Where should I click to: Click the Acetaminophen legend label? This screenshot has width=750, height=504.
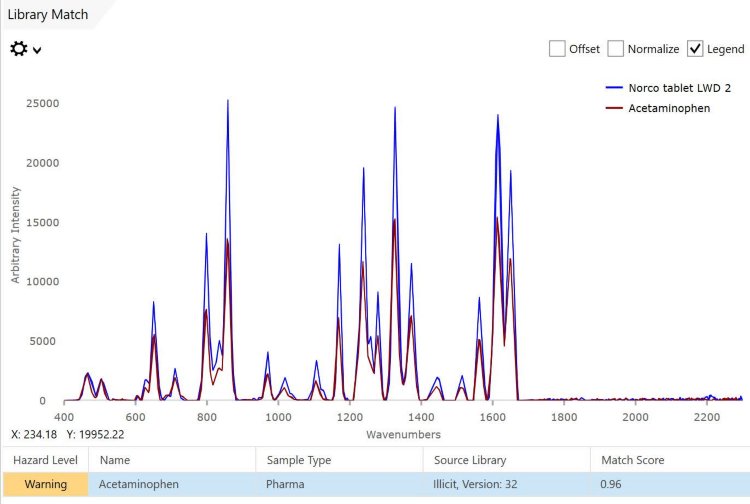coord(669,108)
